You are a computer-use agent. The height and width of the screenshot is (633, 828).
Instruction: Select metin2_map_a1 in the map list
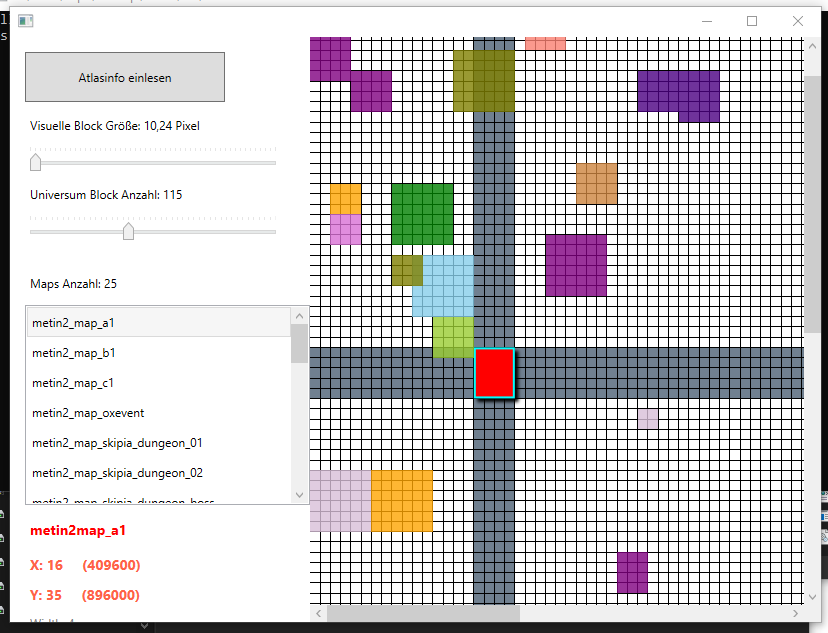159,323
